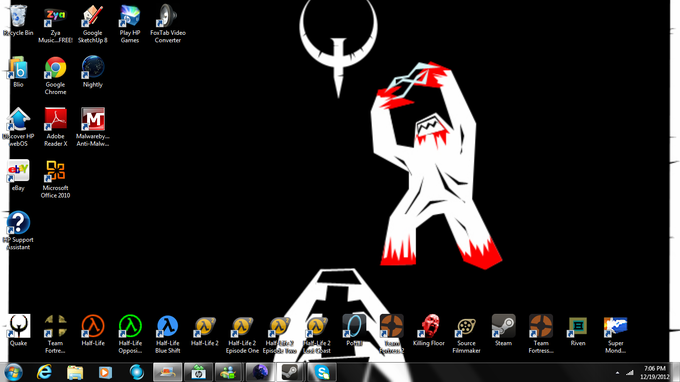Open the Recycle Bin desktop icon
The width and height of the screenshot is (680, 382).
tap(18, 21)
